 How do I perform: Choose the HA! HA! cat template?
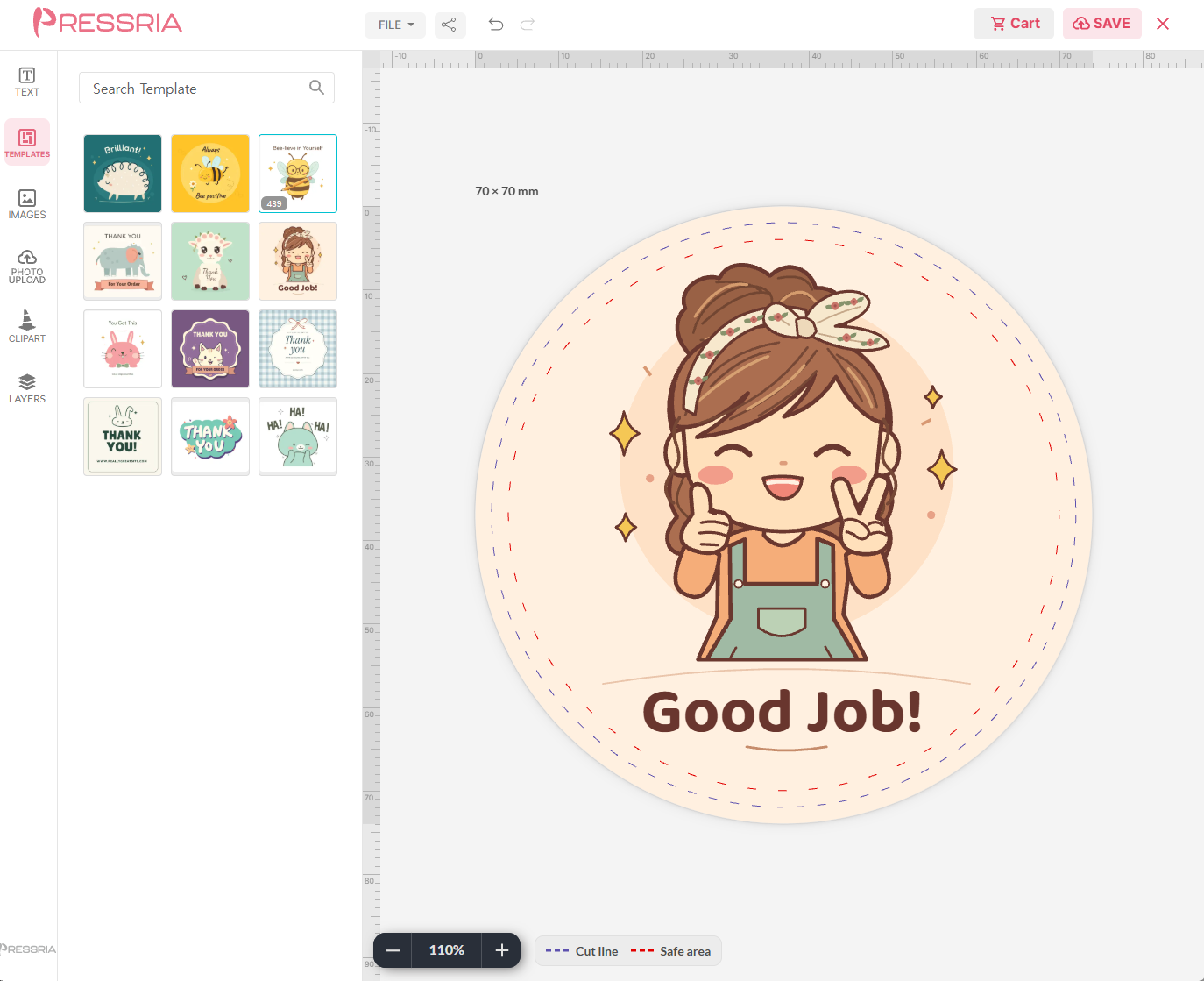point(298,437)
